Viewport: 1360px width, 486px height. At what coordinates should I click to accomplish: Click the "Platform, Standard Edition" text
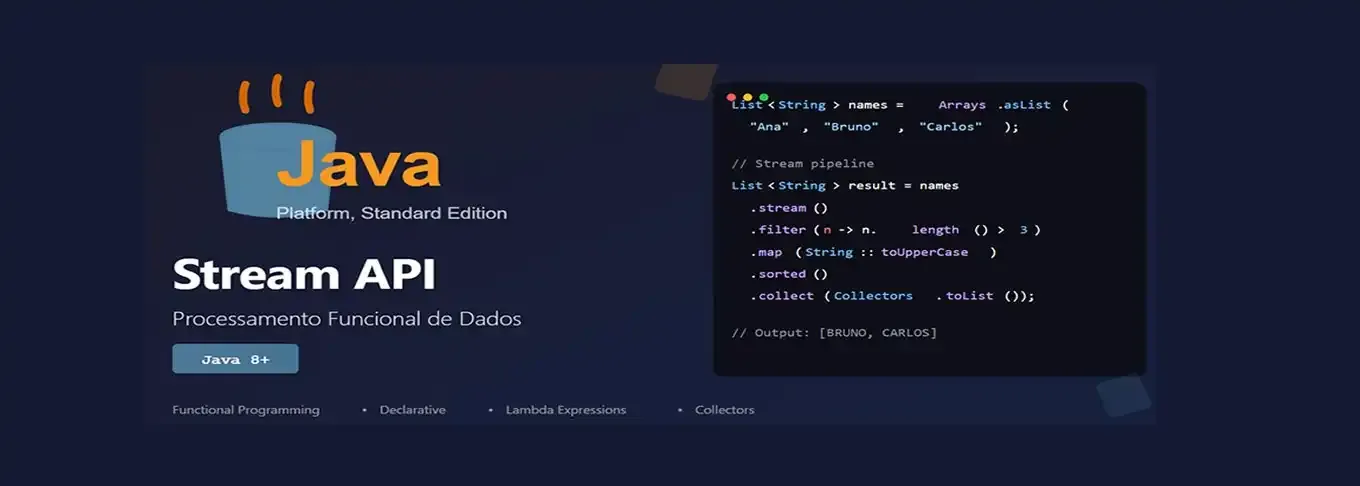click(391, 213)
